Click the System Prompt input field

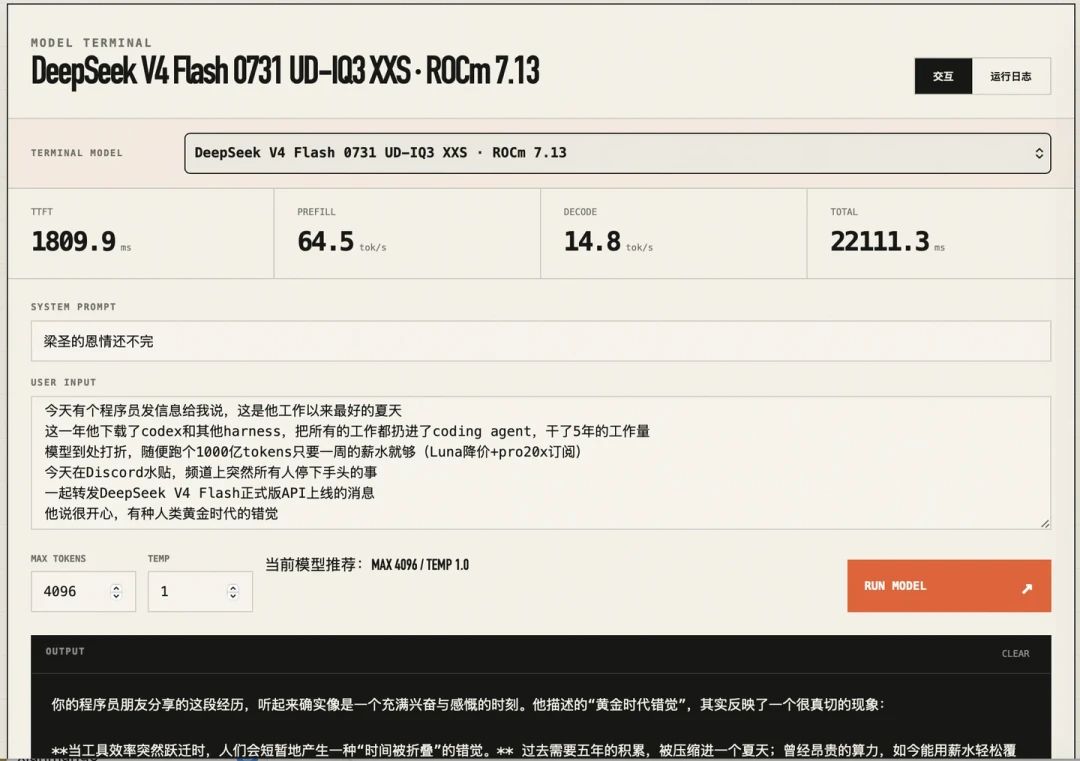pyautogui.click(x=541, y=341)
